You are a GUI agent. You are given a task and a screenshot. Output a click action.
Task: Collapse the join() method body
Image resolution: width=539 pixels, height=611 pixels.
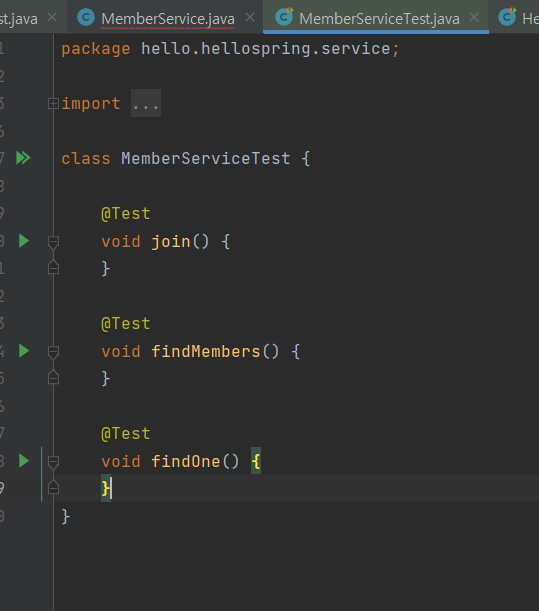pyautogui.click(x=53, y=242)
